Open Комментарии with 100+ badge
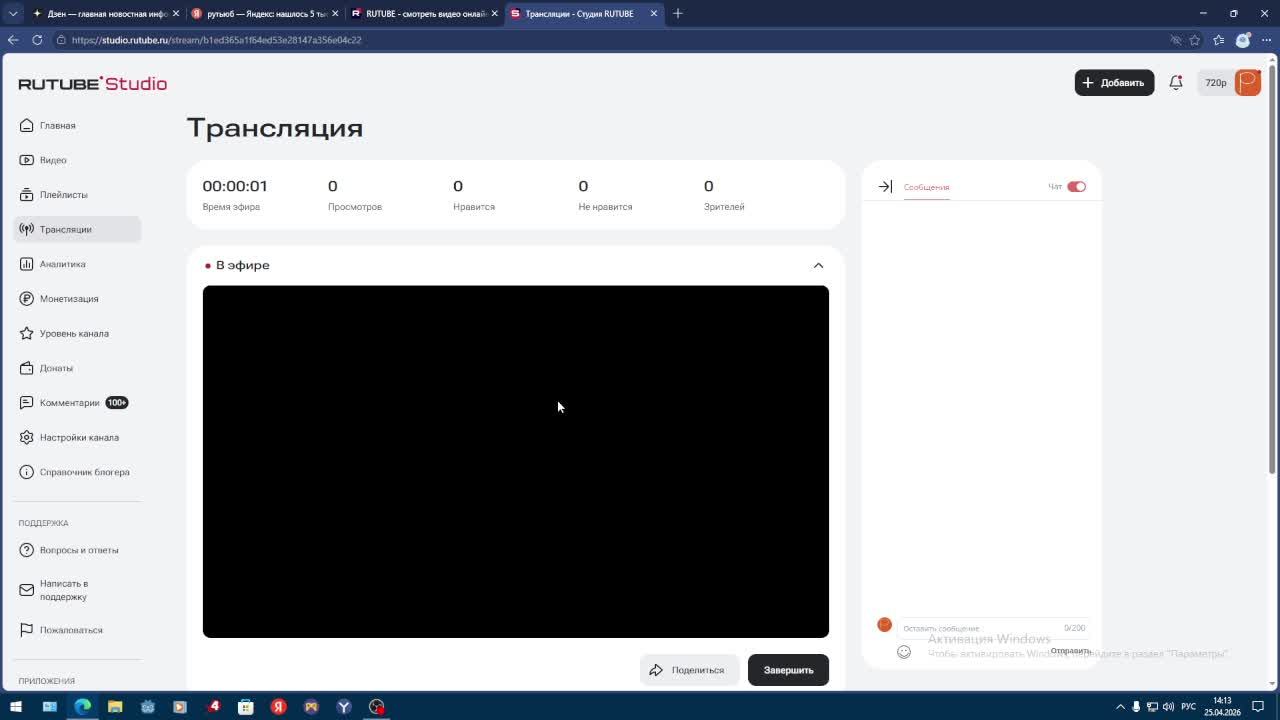This screenshot has height=720, width=1280. 75,403
